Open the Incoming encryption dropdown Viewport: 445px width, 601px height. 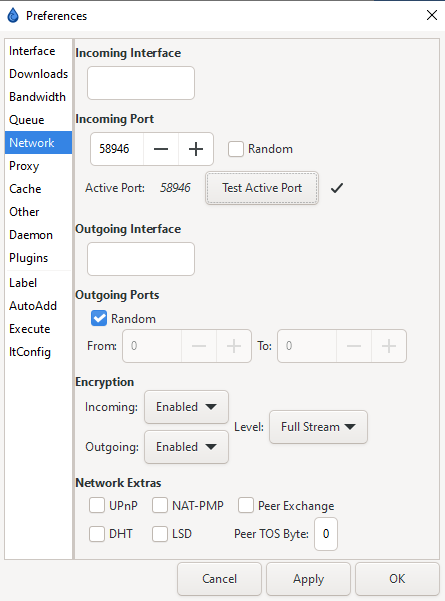click(x=186, y=407)
